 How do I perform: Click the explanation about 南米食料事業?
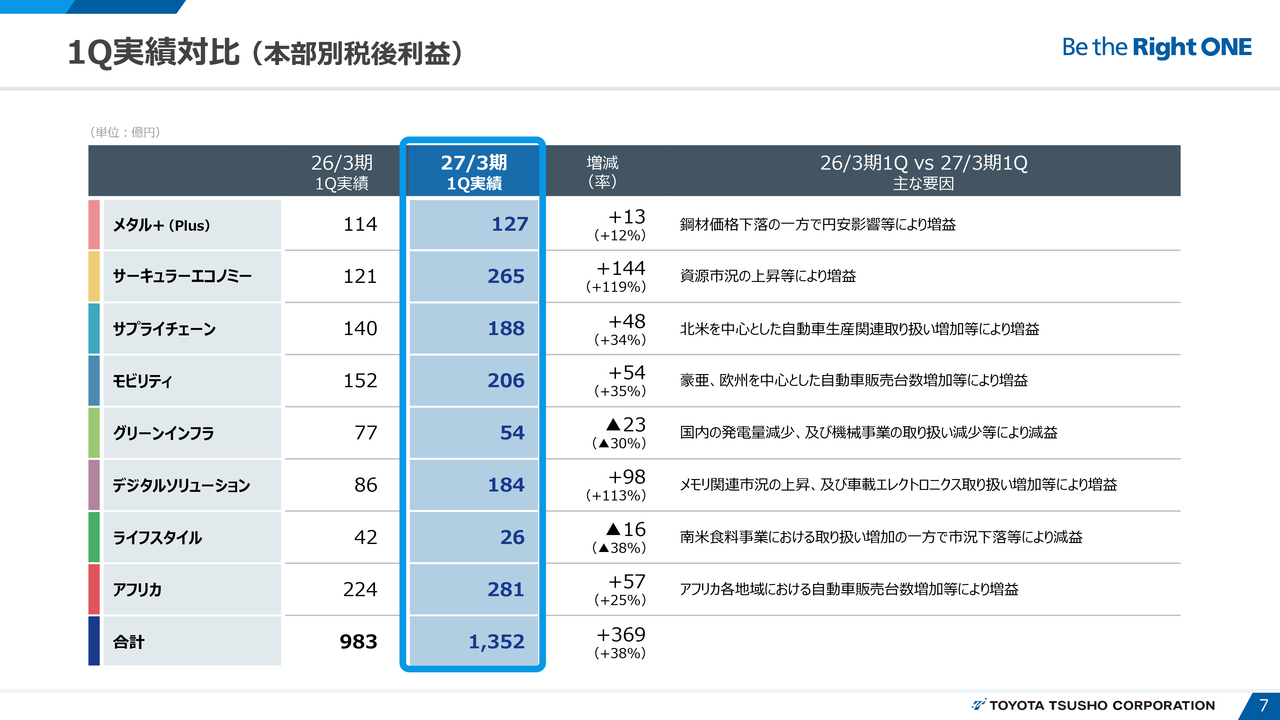(881, 538)
